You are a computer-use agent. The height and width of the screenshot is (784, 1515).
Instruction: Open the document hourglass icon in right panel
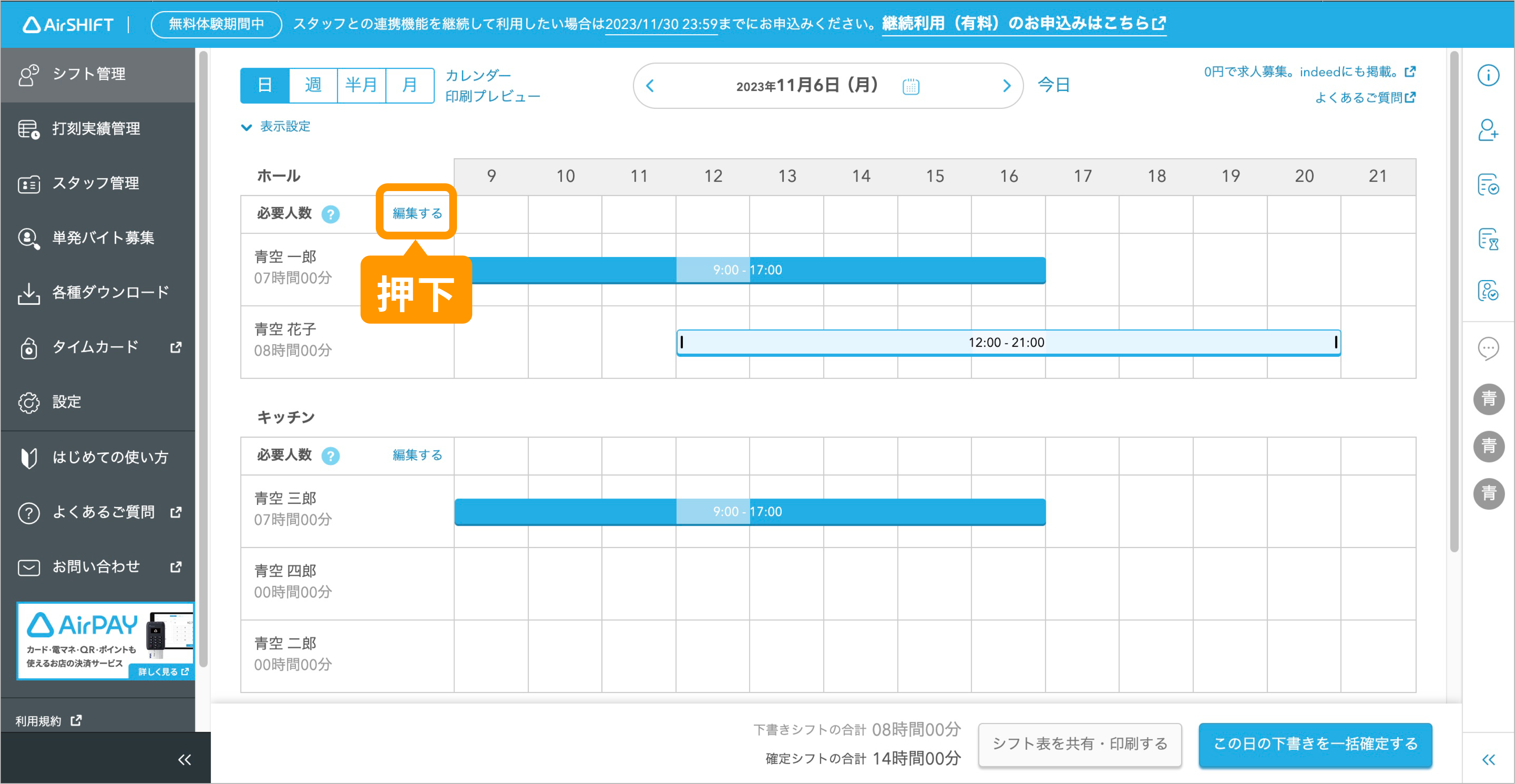(x=1488, y=239)
